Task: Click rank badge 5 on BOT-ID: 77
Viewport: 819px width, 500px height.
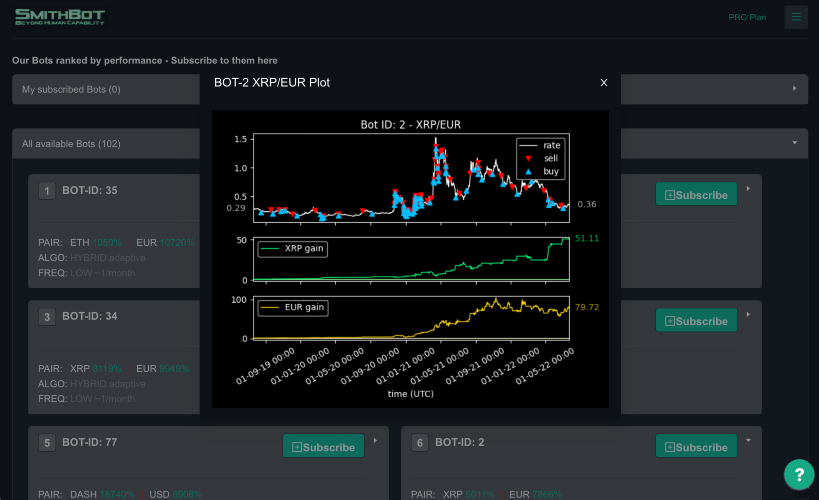Action: click(47, 443)
